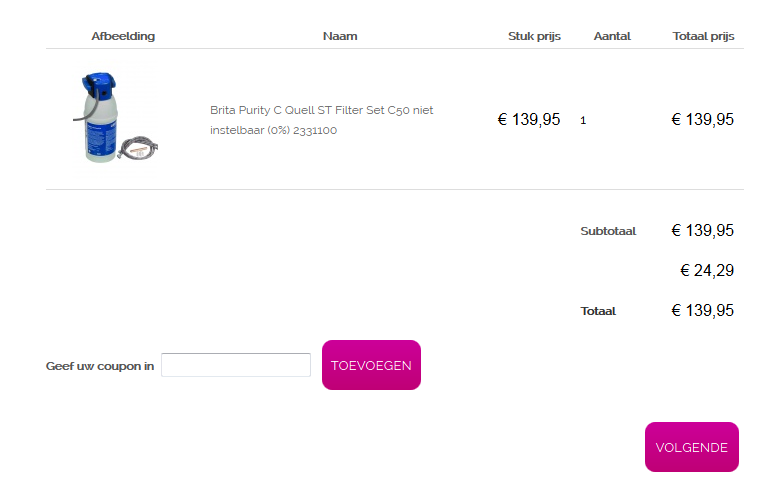
Task: Select the subtotal amount € 139,95
Action: 702,231
